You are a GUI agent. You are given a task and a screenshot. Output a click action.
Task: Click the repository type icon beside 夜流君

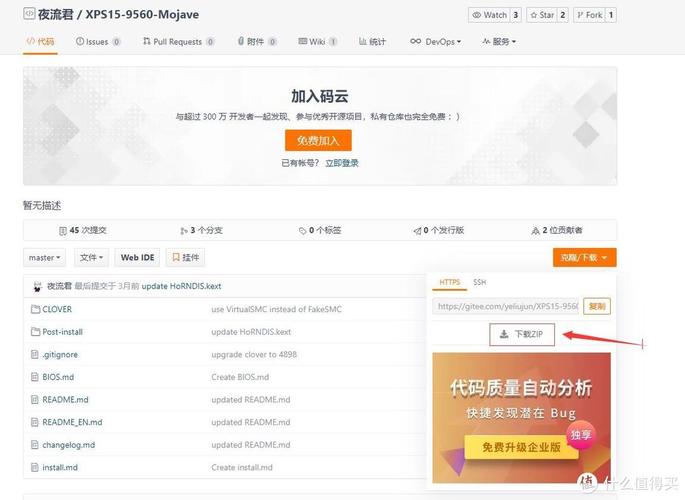coord(29,14)
